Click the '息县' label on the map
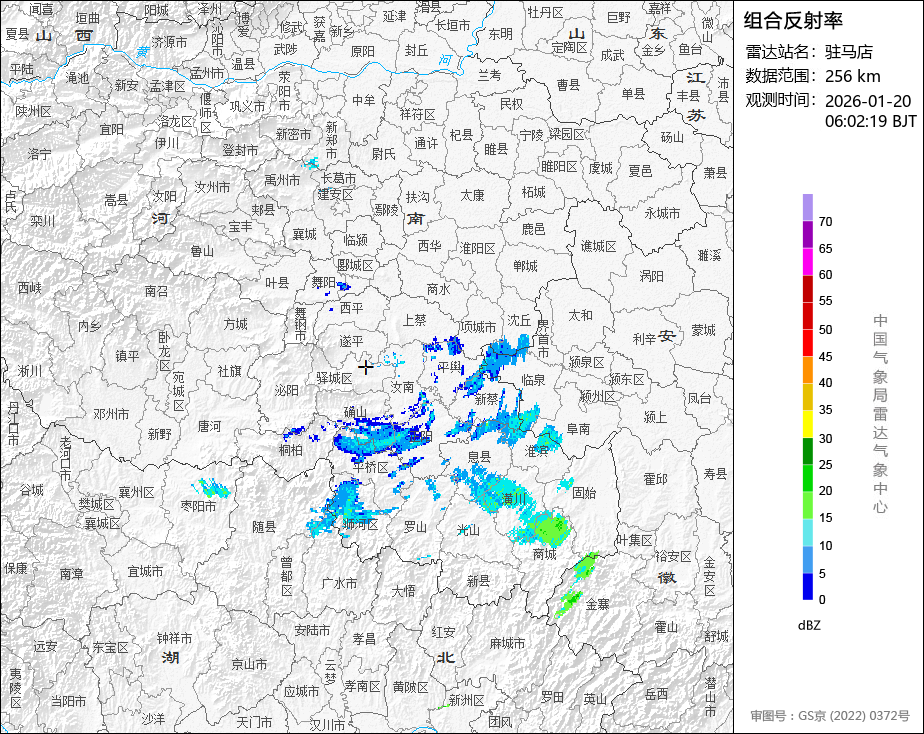Screen dimensions: 924x734 [x=479, y=457]
